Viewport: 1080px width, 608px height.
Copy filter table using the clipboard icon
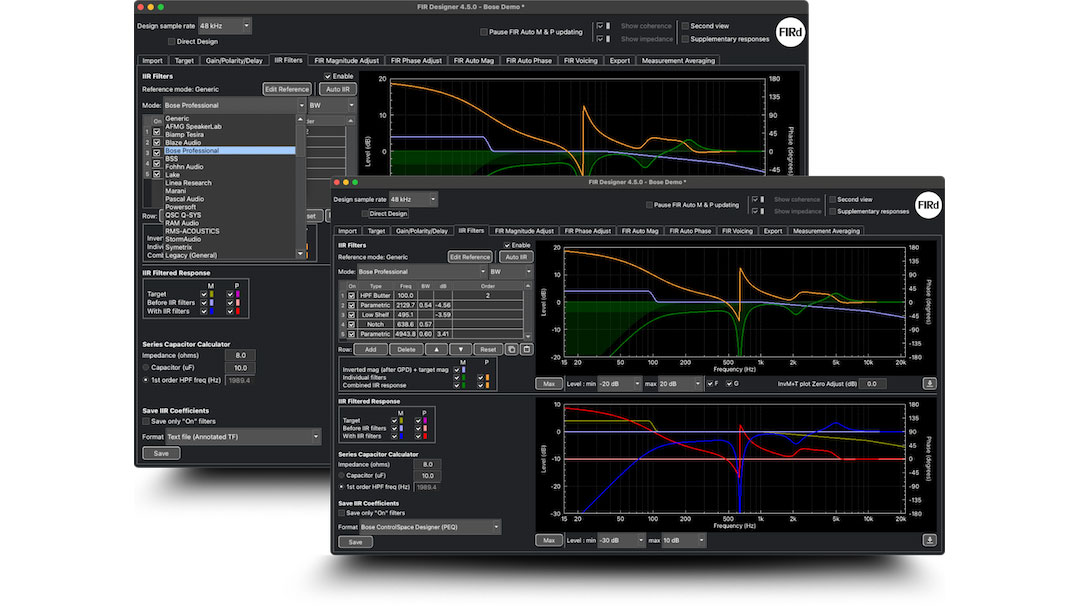pos(512,349)
